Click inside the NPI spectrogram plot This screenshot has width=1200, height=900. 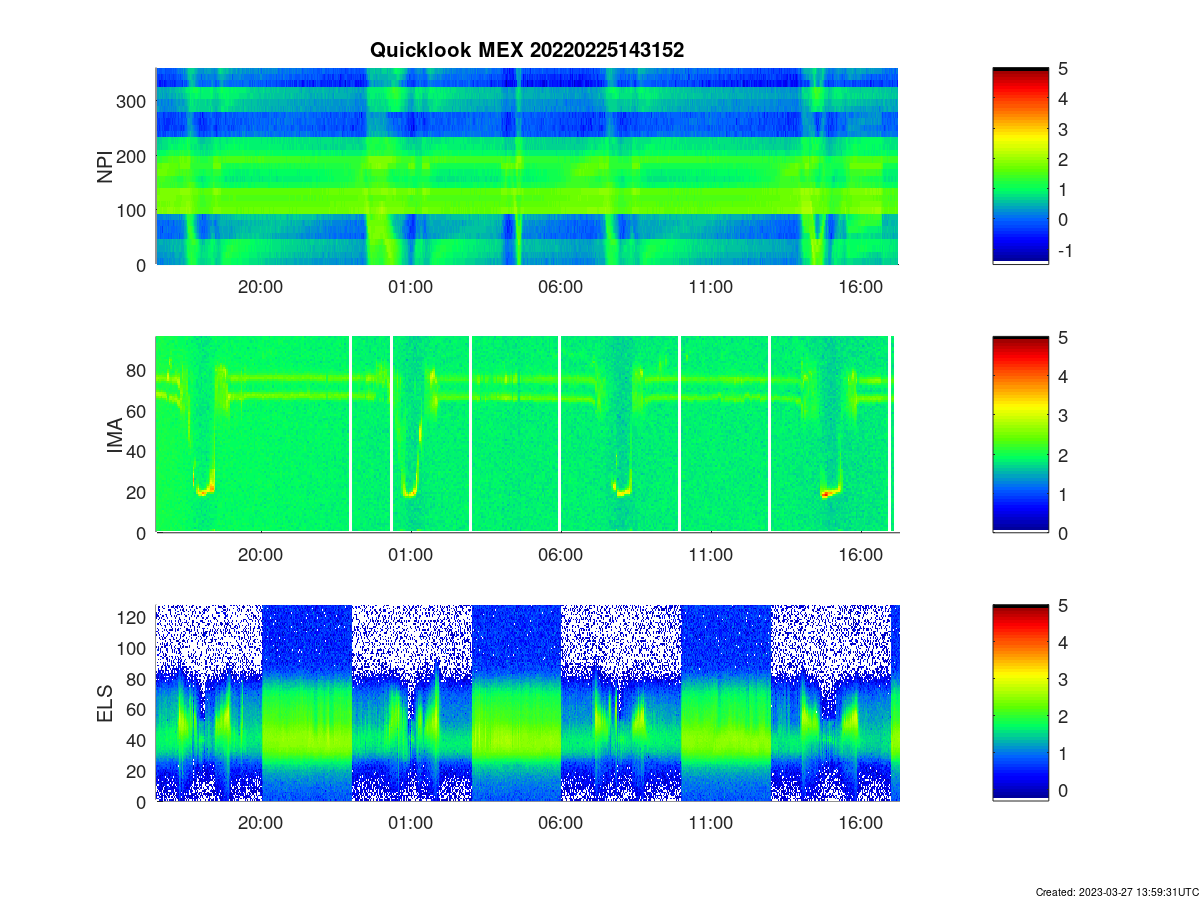click(x=527, y=166)
